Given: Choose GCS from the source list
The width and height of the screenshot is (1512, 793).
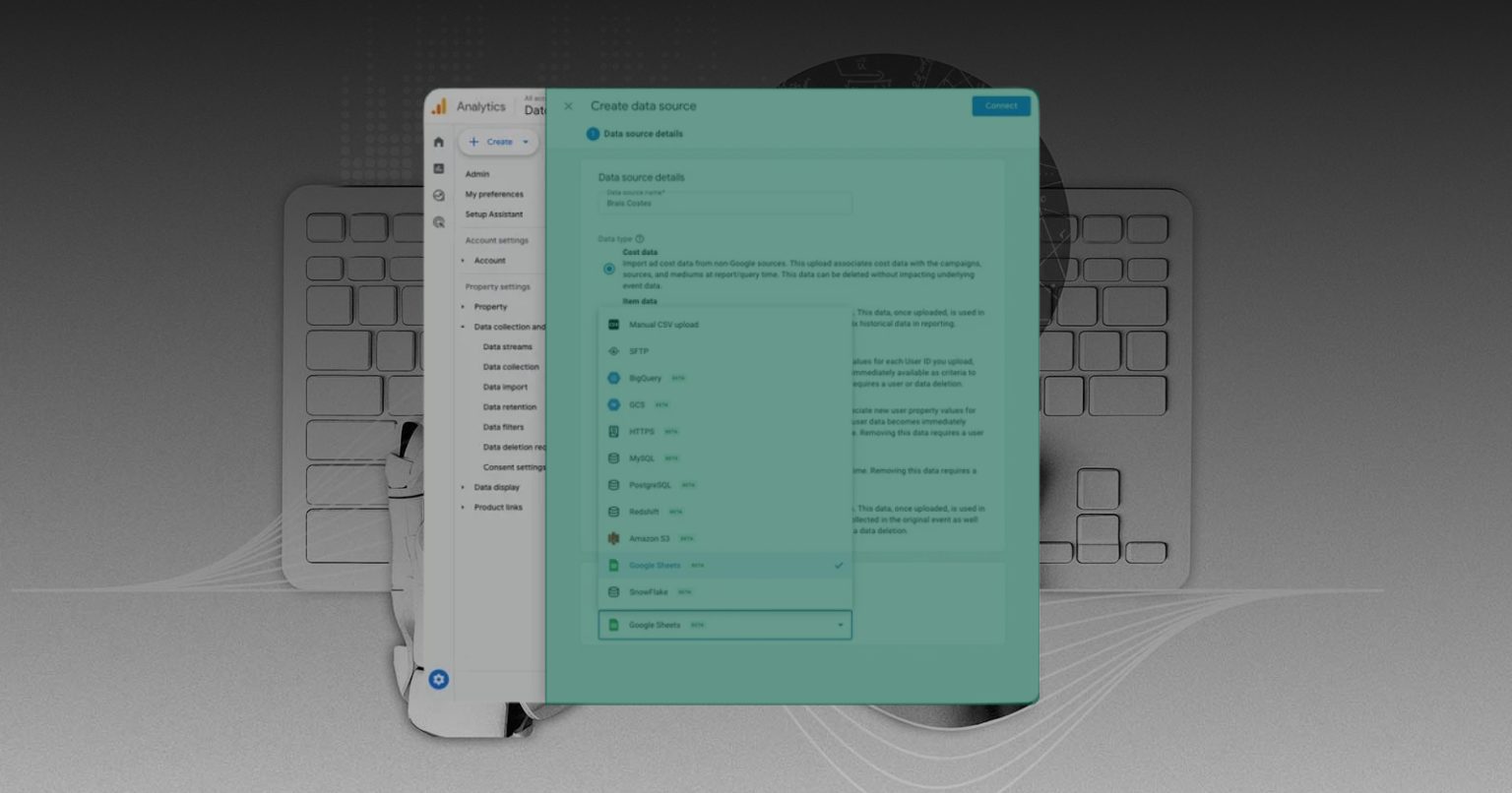Looking at the screenshot, I should click(725, 404).
